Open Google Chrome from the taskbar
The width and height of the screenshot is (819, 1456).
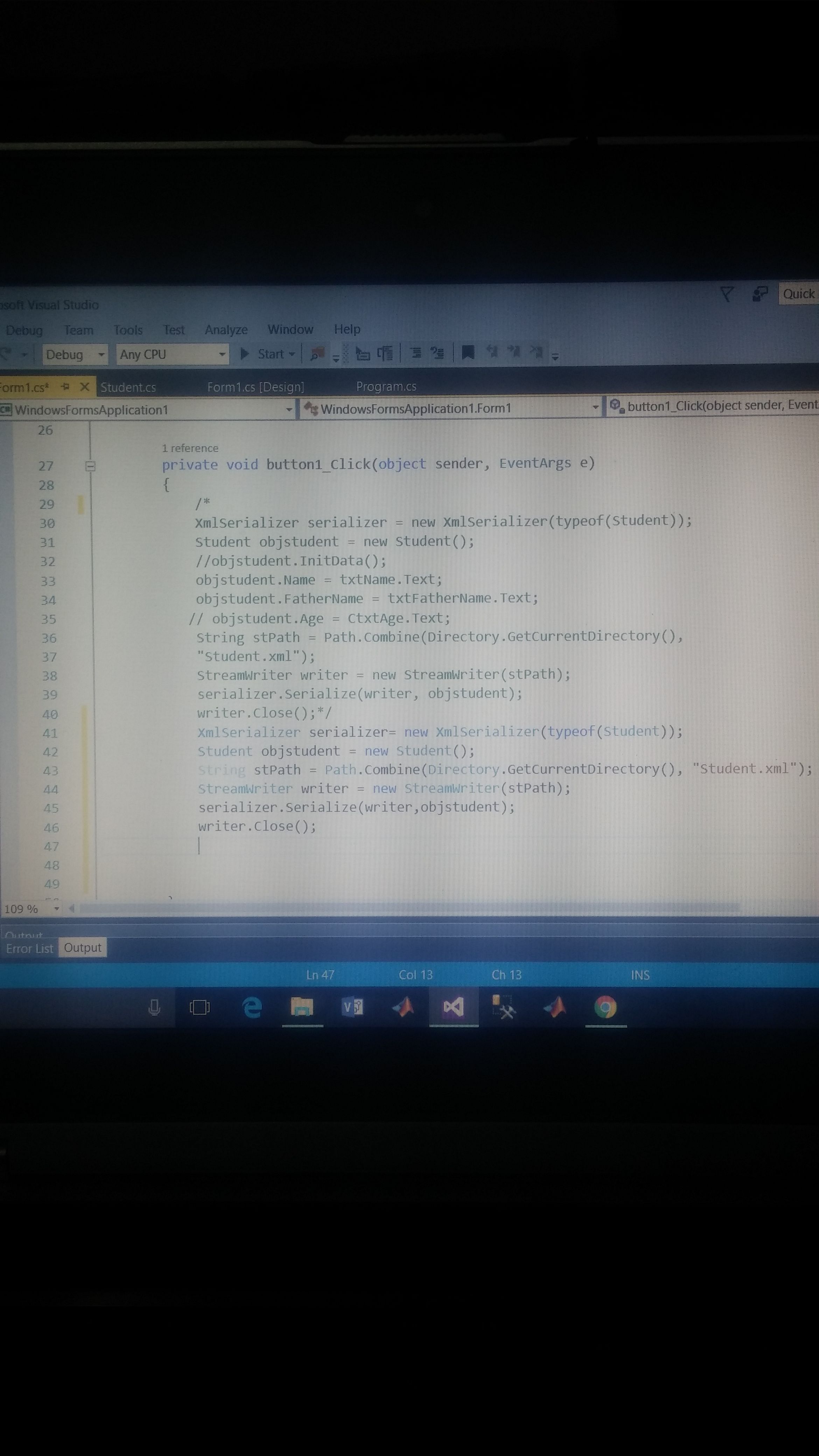click(x=605, y=1008)
